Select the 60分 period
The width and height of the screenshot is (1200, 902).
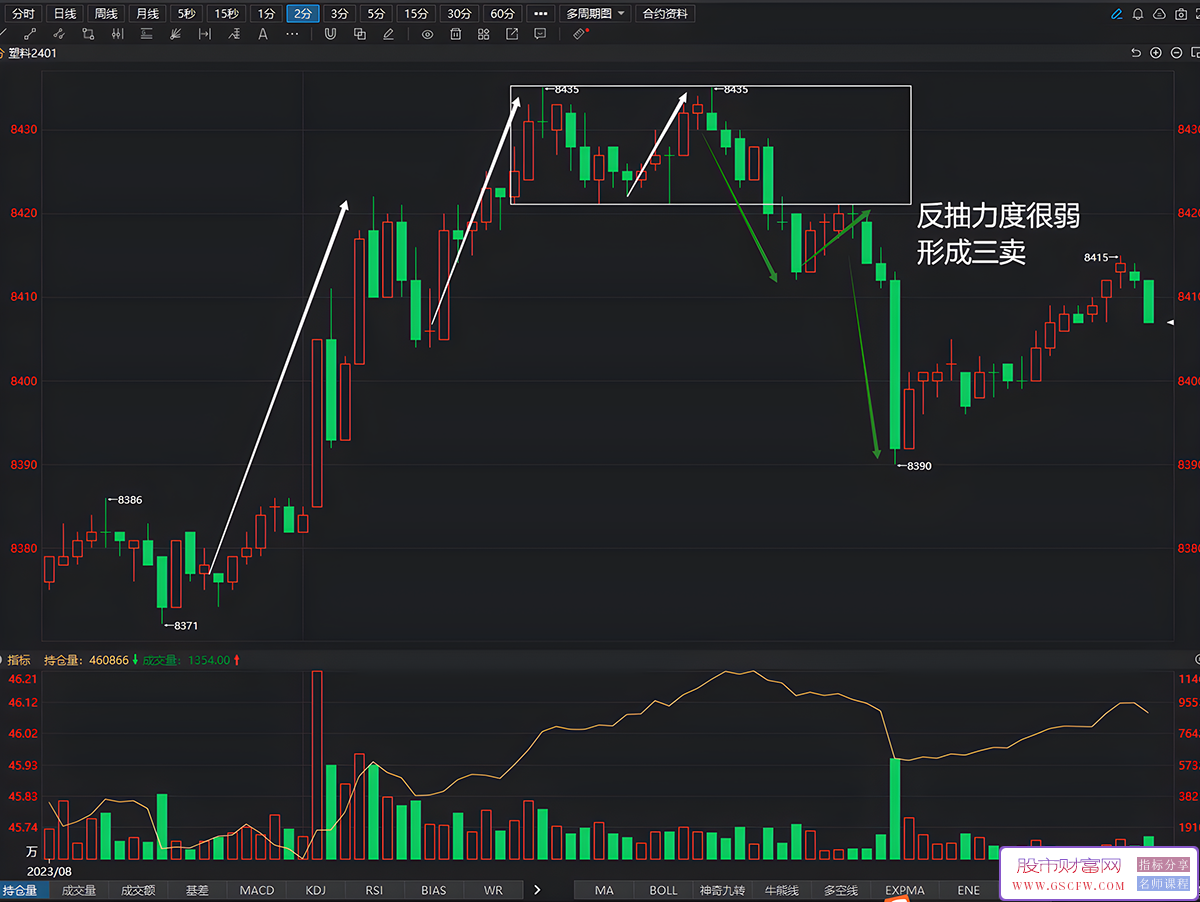point(502,14)
